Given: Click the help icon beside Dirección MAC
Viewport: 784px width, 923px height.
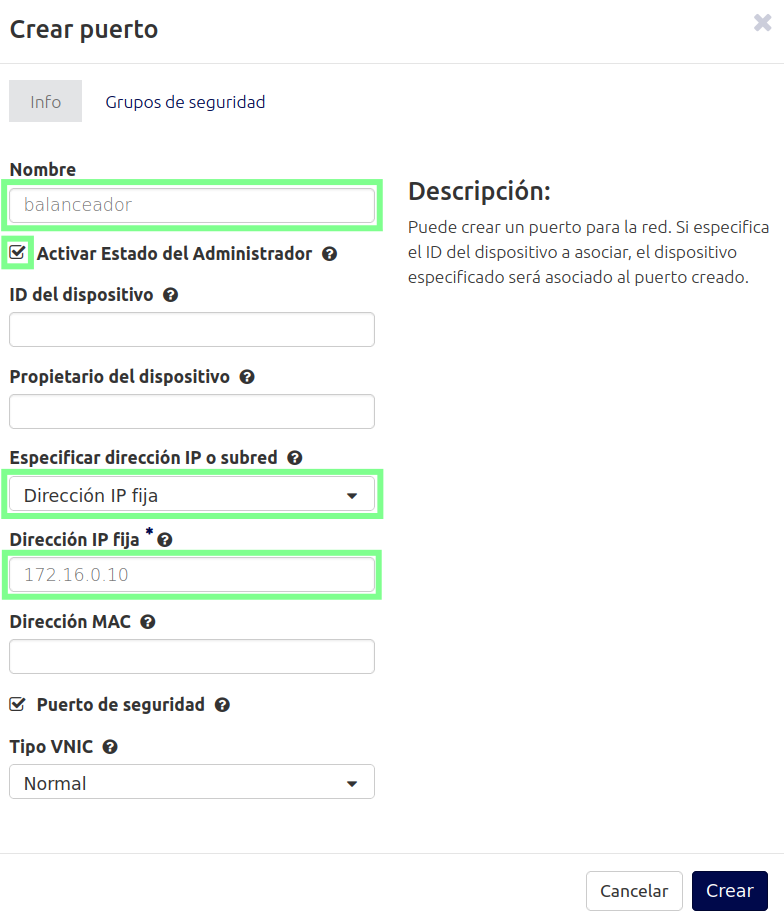Looking at the screenshot, I should click(x=146, y=621).
